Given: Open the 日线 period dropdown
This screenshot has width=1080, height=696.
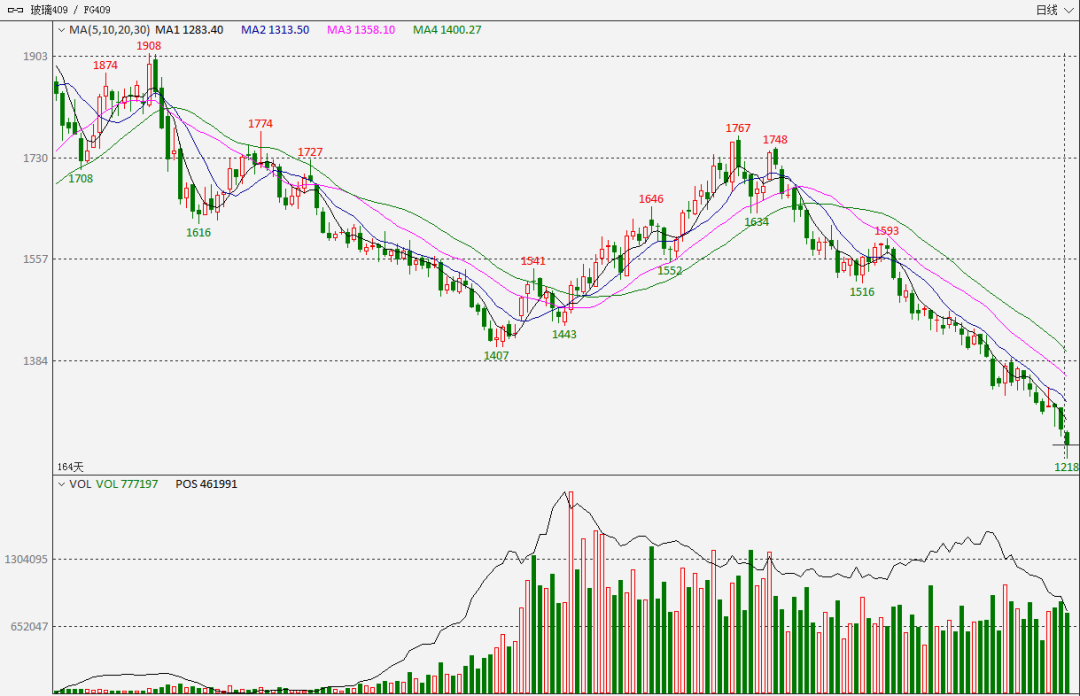Looking at the screenshot, I should (x=1055, y=10).
